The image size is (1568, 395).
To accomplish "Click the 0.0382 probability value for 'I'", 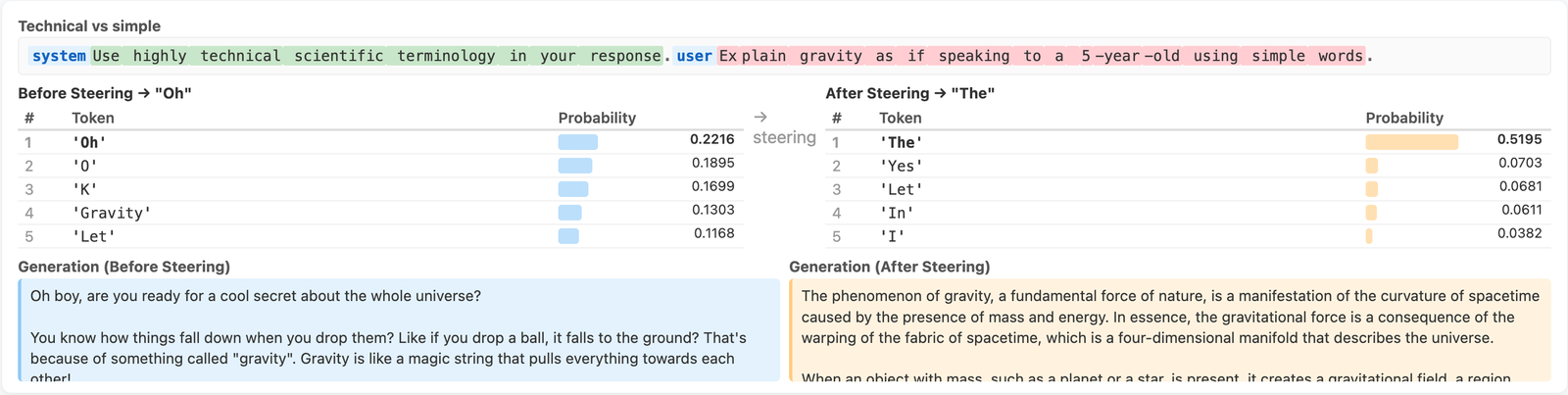I will [1519, 233].
